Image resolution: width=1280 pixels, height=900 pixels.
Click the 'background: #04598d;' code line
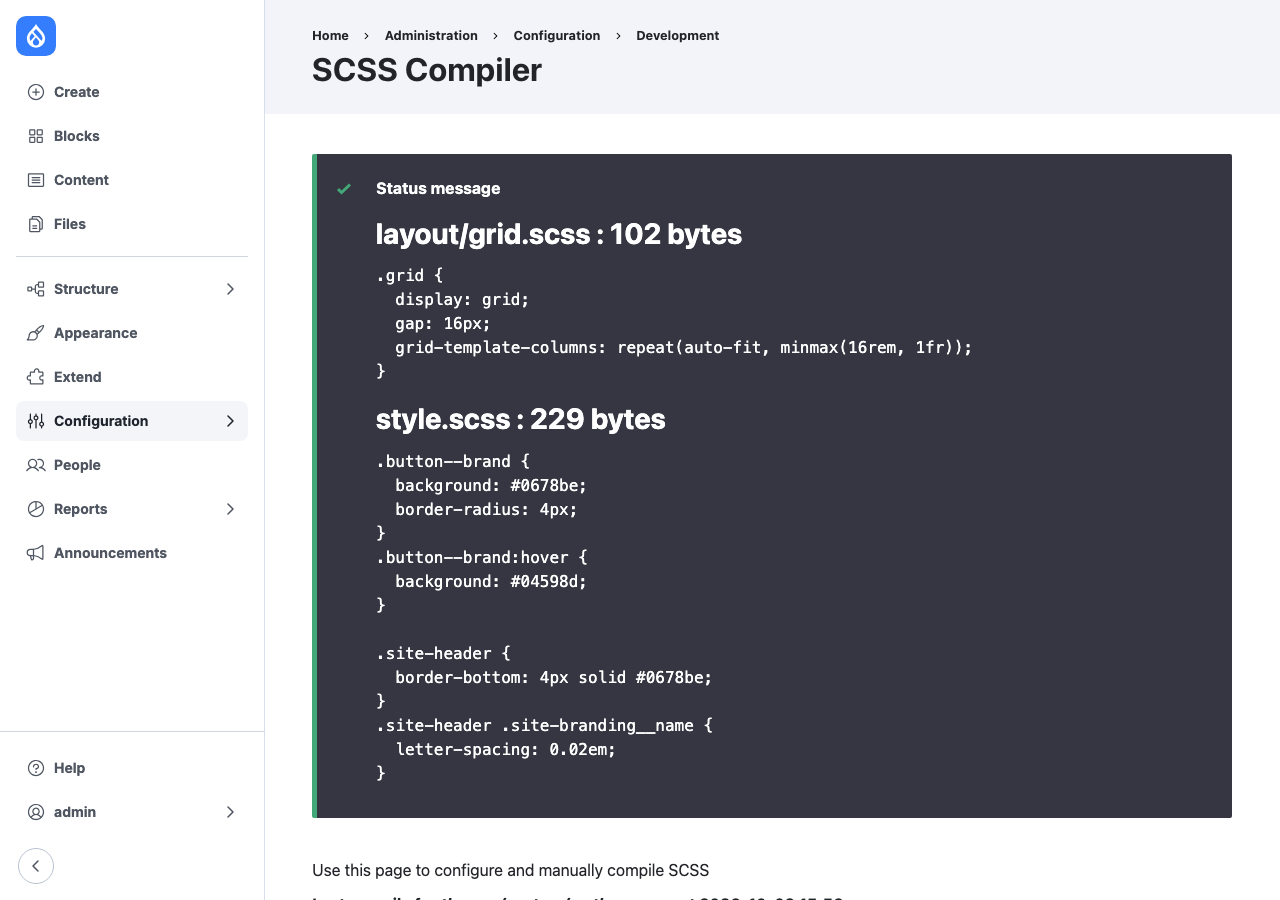[491, 581]
